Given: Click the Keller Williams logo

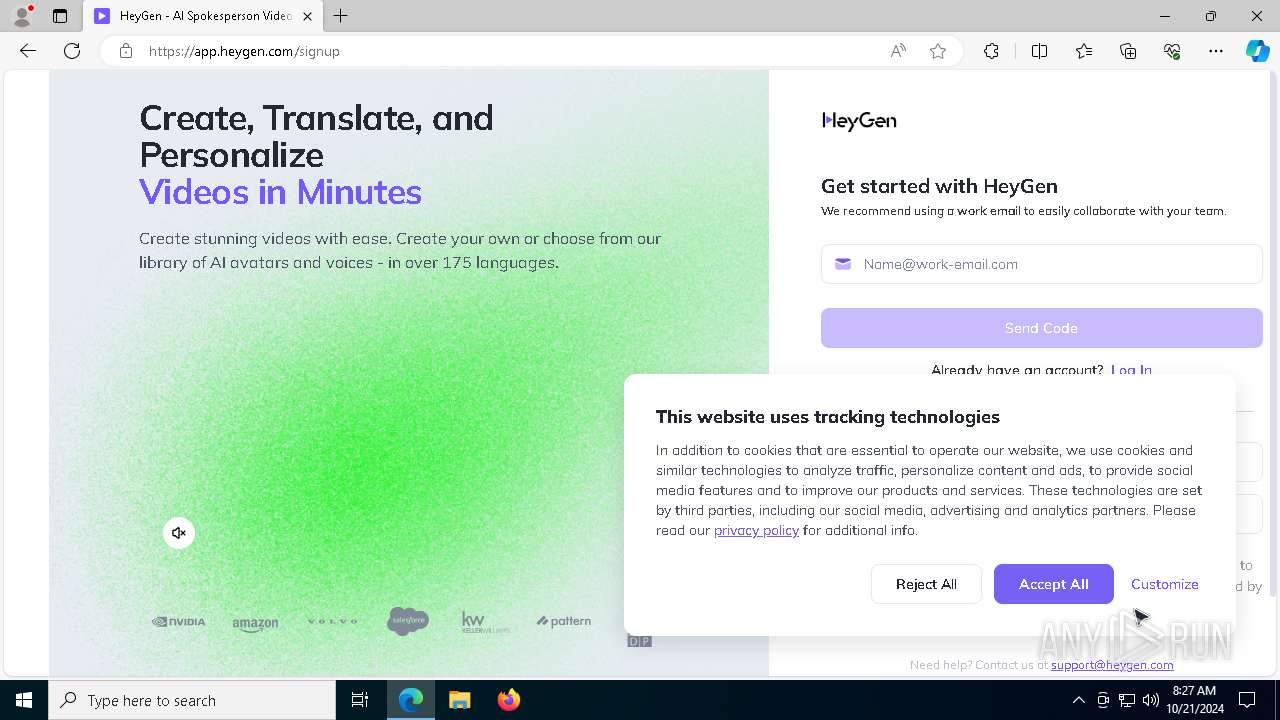Looking at the screenshot, I should coord(486,622).
